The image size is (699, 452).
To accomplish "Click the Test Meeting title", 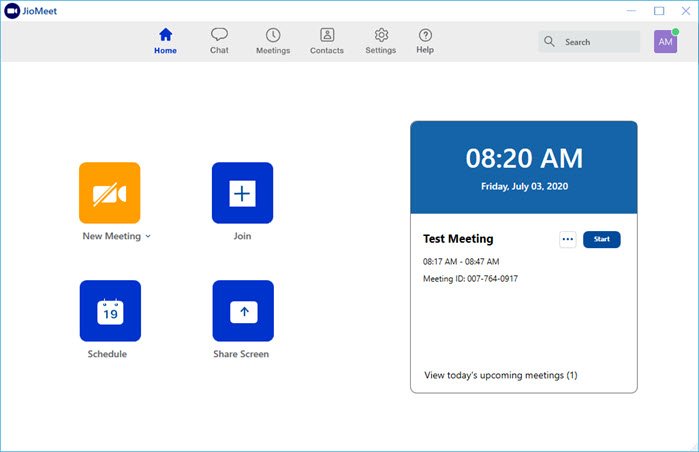I will 458,239.
